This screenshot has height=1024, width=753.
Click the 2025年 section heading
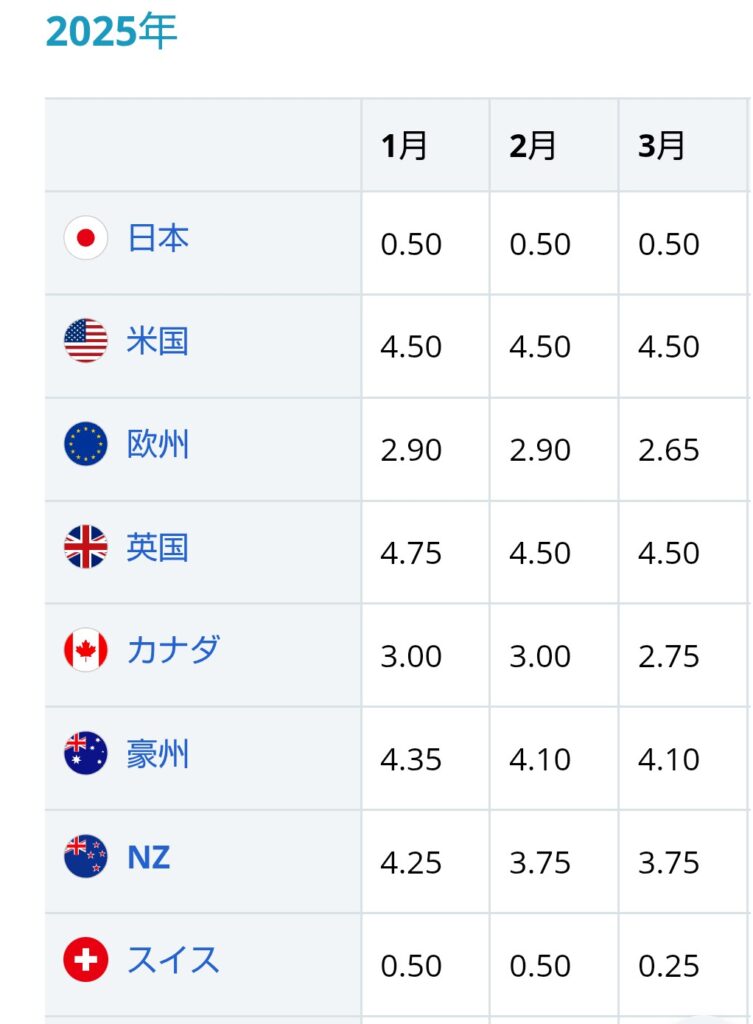pos(112,31)
